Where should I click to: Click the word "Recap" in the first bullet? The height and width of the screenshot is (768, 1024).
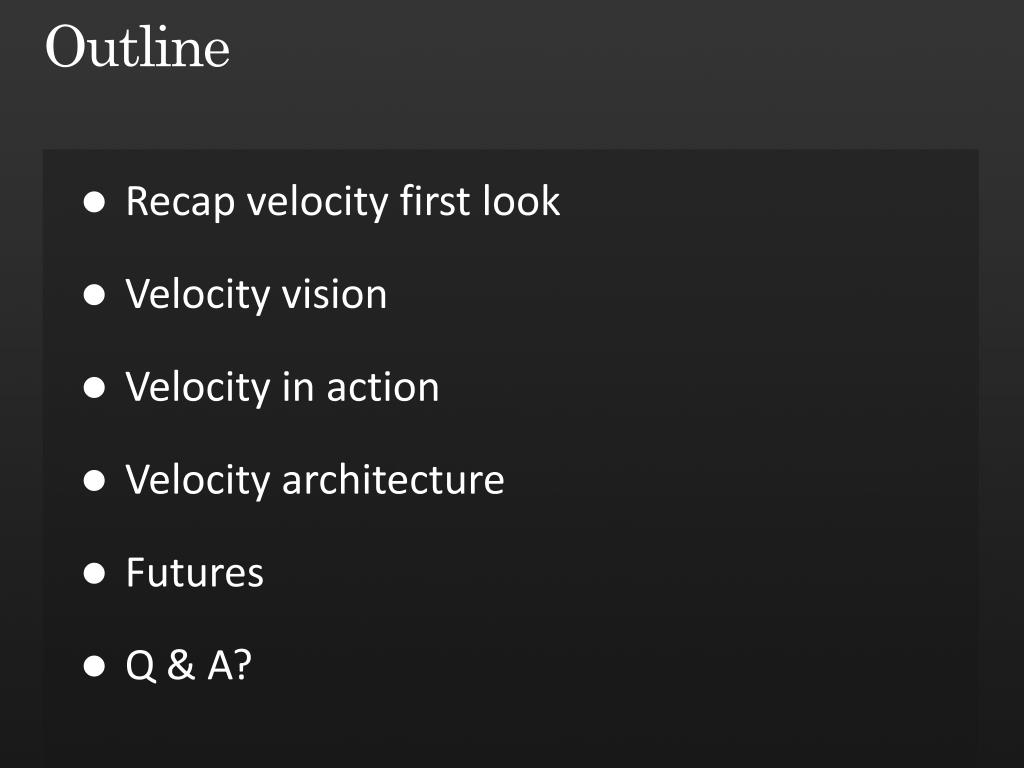[180, 202]
